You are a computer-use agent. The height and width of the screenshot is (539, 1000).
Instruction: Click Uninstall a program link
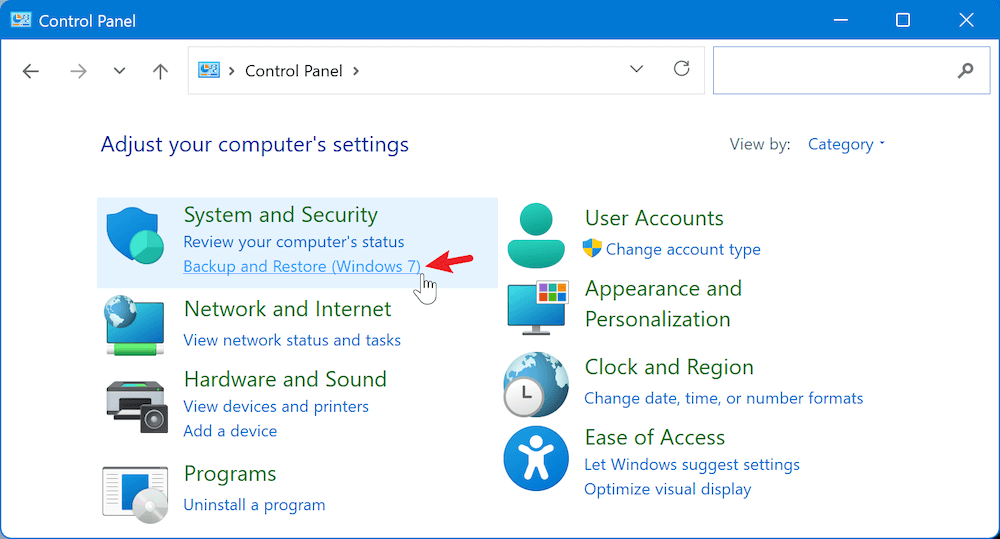click(x=254, y=505)
